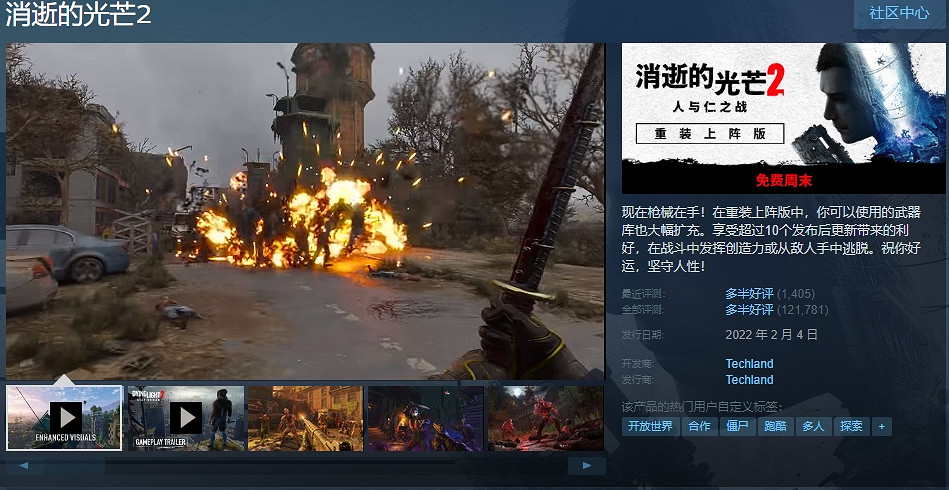Click the 免费周末 banner text

[x=784, y=180]
